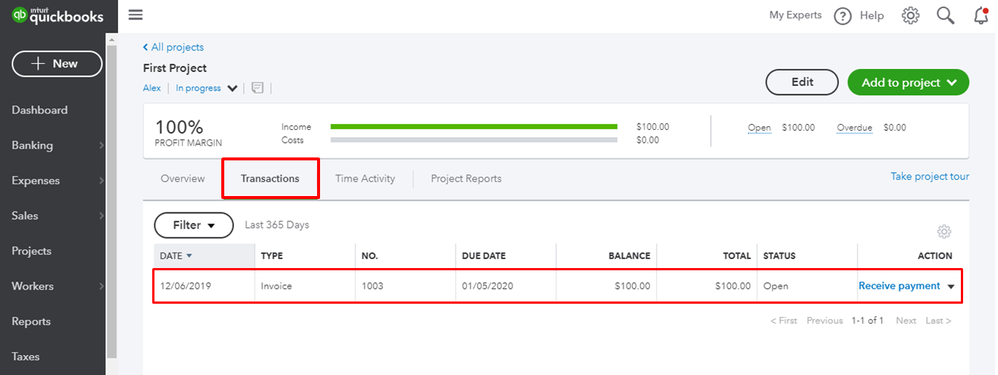Click the BALANCE column header
This screenshot has height=375, width=998.
click(x=629, y=256)
